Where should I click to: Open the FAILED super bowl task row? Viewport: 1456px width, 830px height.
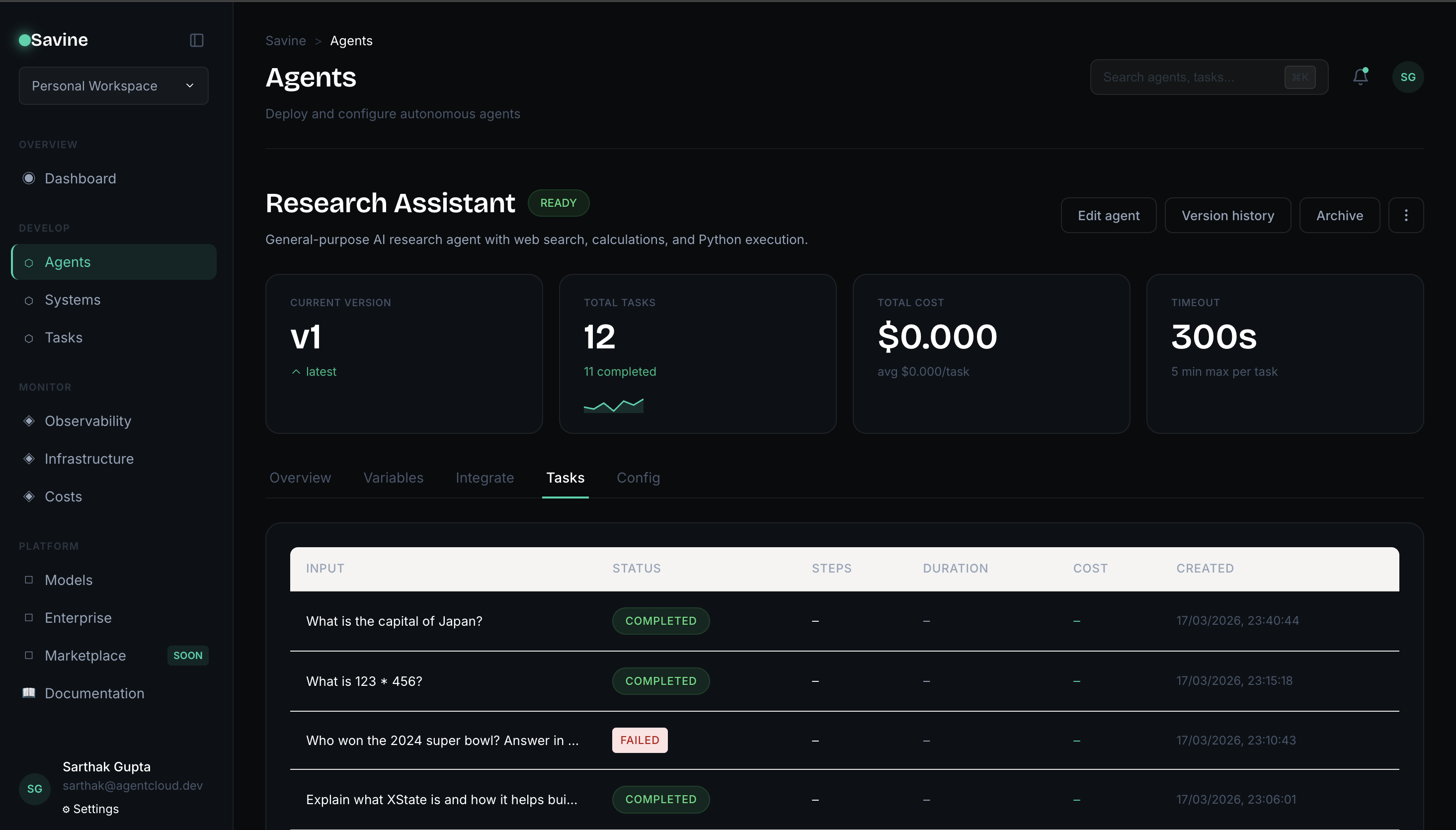click(442, 740)
